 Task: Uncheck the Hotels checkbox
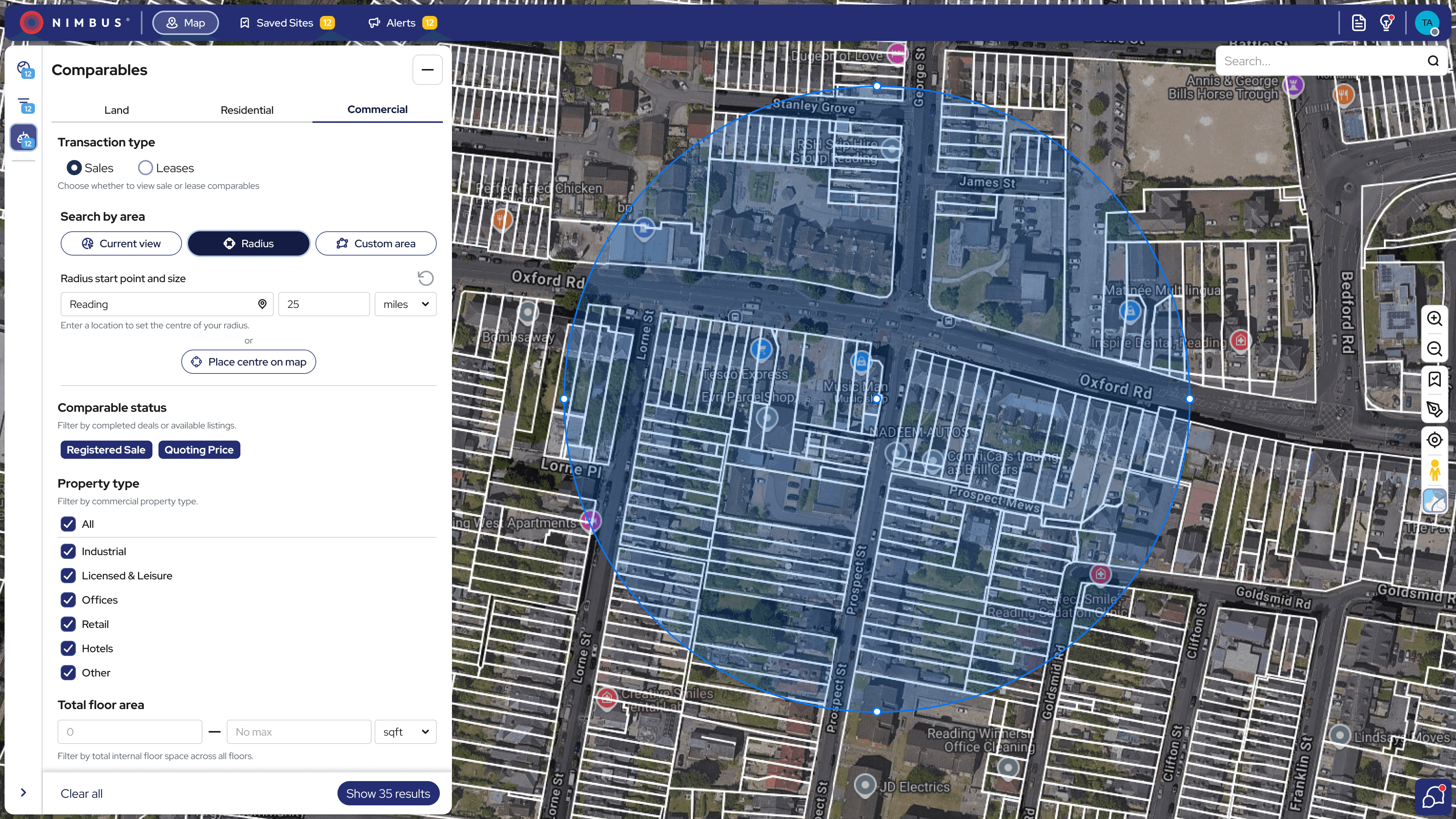point(68,648)
